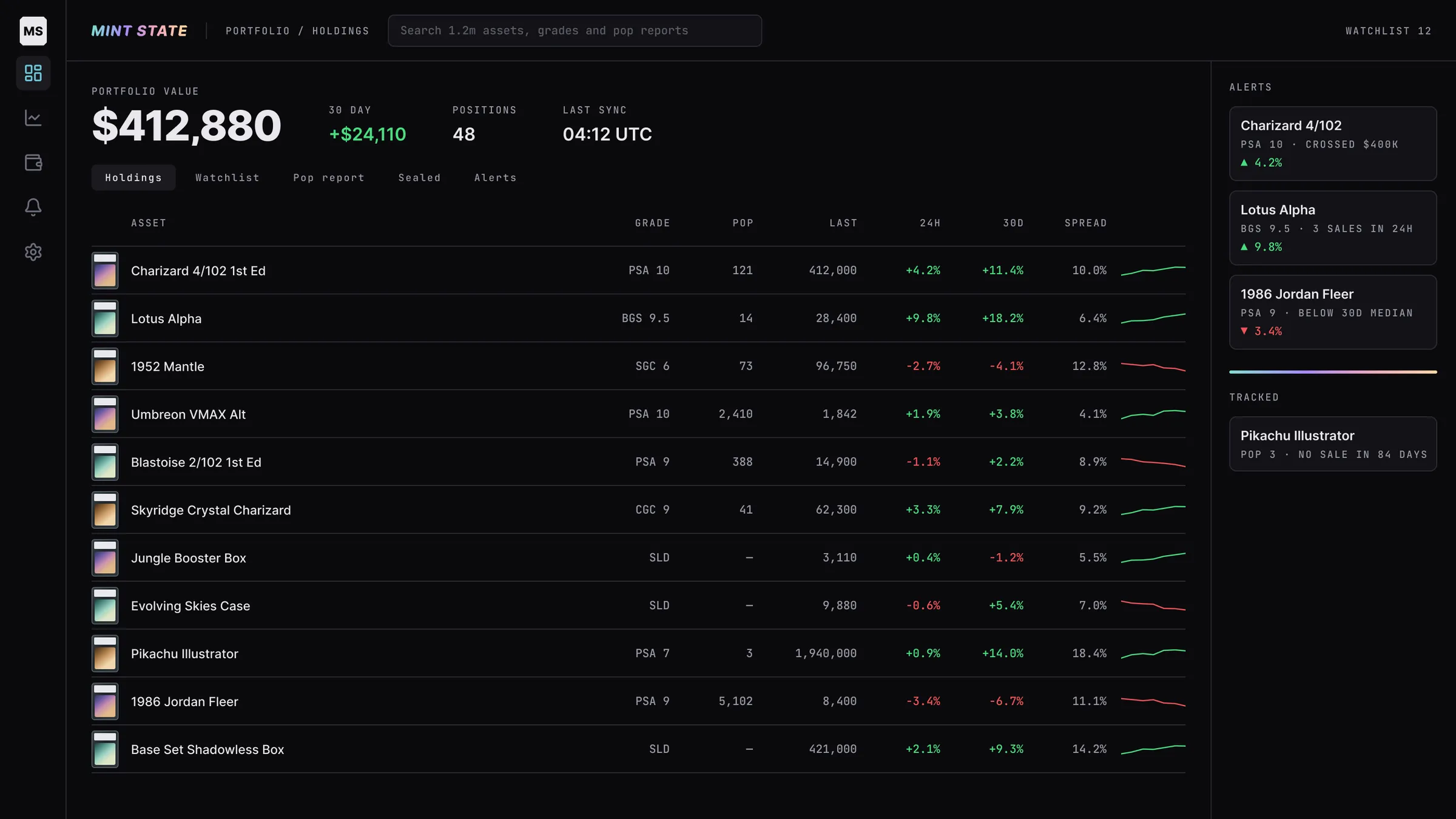Switch to the Pop report tab
Image resolution: width=1456 pixels, height=819 pixels.
pos(329,178)
